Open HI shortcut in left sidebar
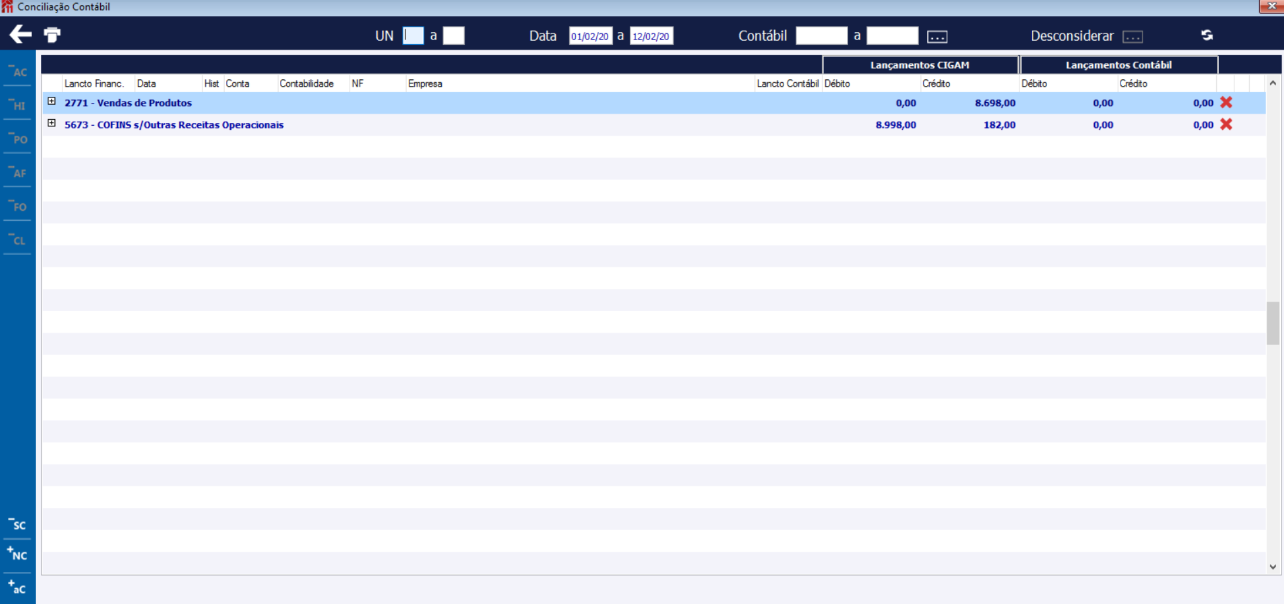This screenshot has width=1284, height=604. click(x=18, y=105)
